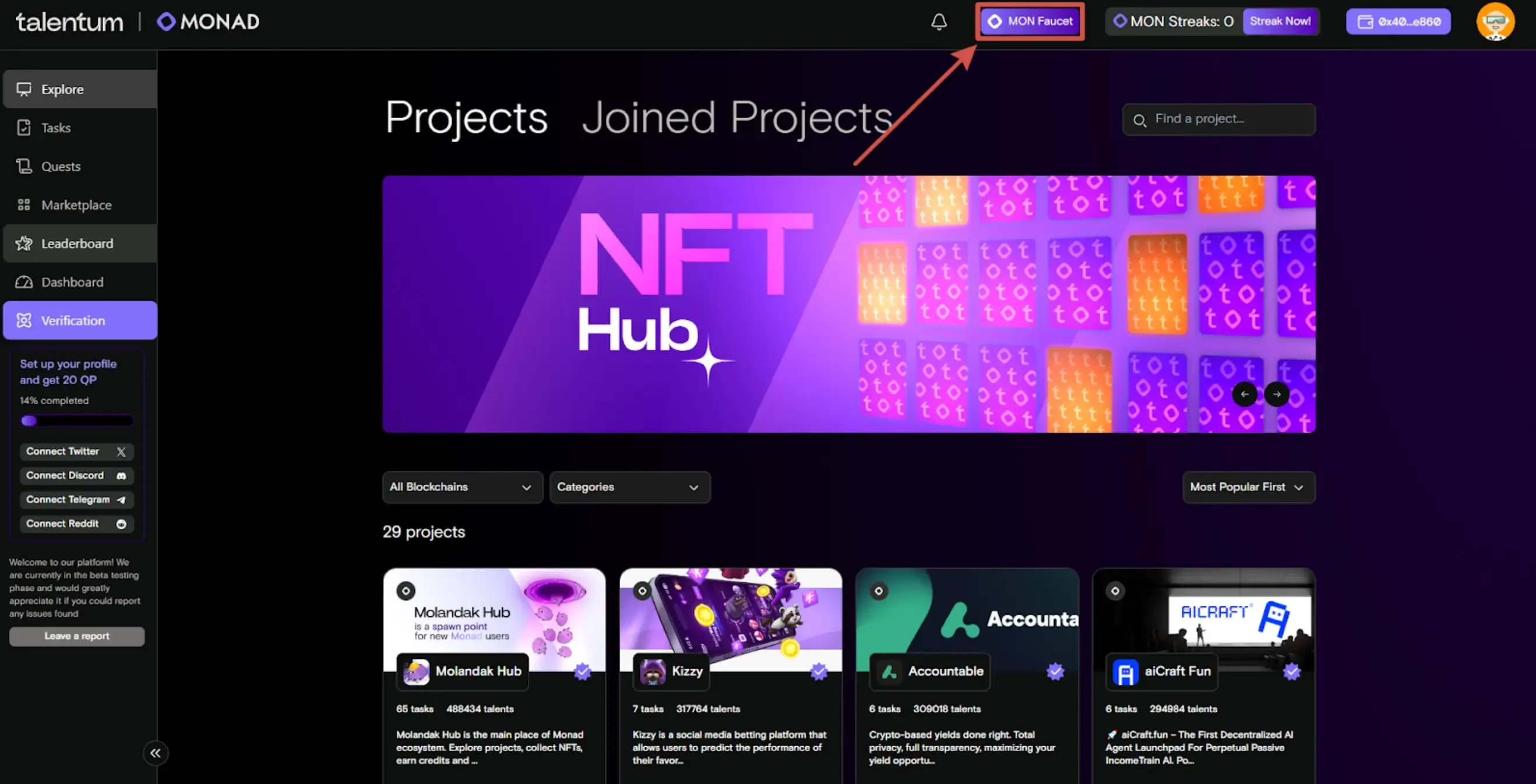Click the aiCraft Fun logo icon

click(x=1125, y=672)
